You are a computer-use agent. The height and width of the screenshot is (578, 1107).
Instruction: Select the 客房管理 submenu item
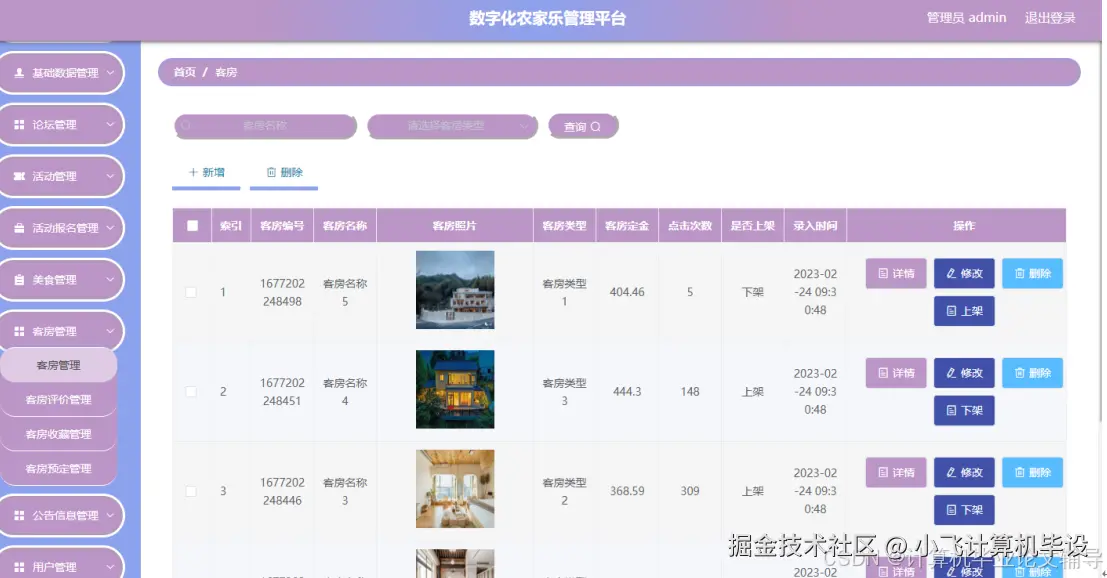(x=59, y=365)
